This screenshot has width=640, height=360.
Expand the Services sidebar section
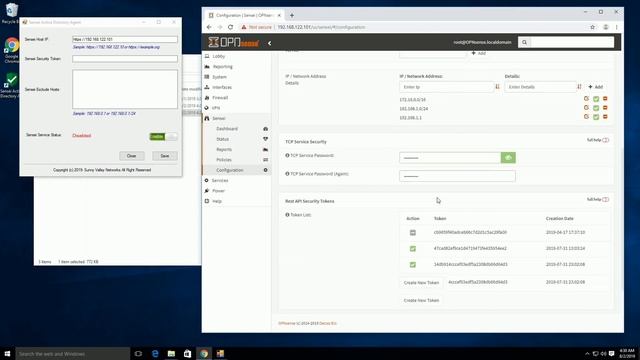pos(220,180)
